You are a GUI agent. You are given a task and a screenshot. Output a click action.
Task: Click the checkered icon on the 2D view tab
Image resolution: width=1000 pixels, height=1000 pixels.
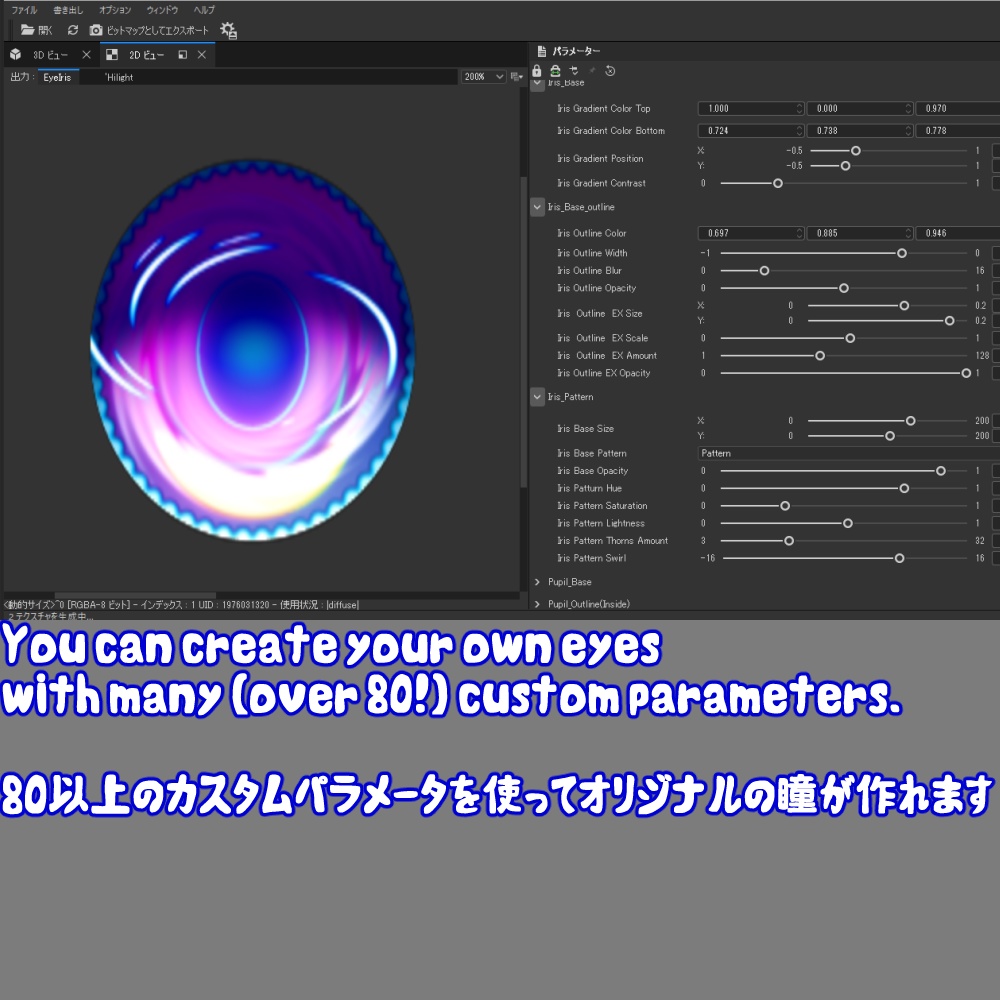point(113,55)
